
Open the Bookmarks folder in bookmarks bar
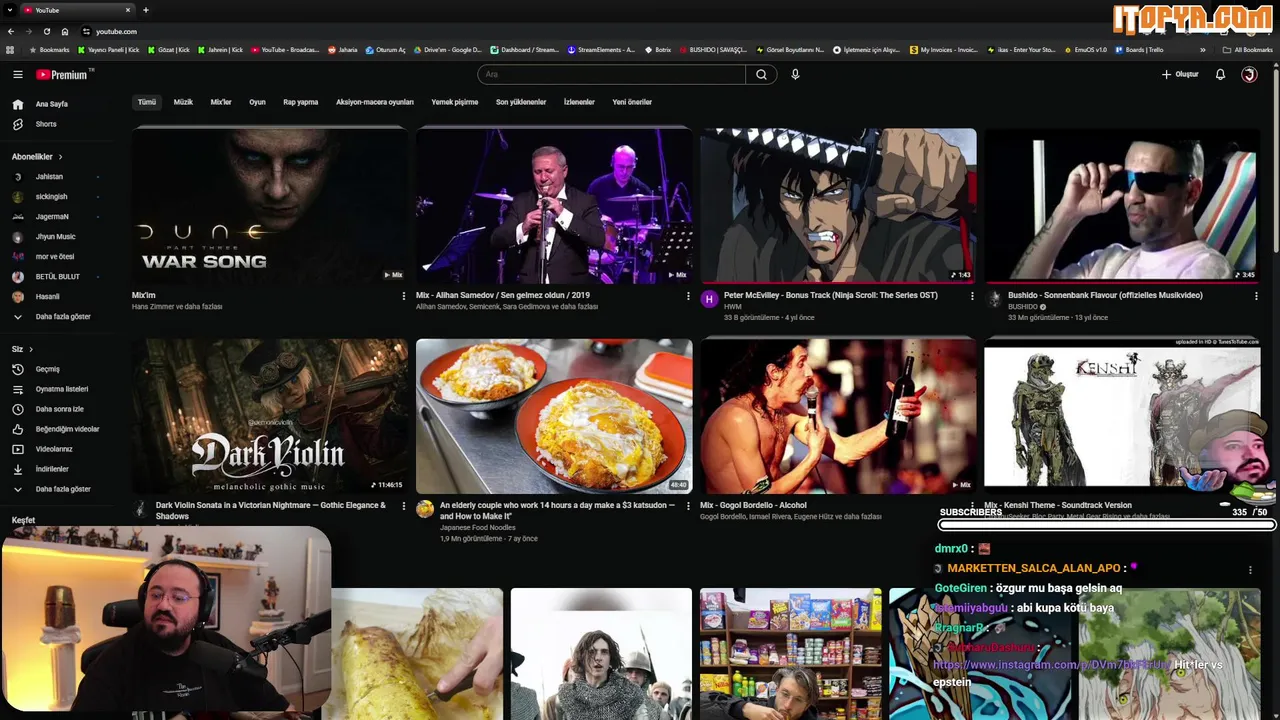point(49,49)
